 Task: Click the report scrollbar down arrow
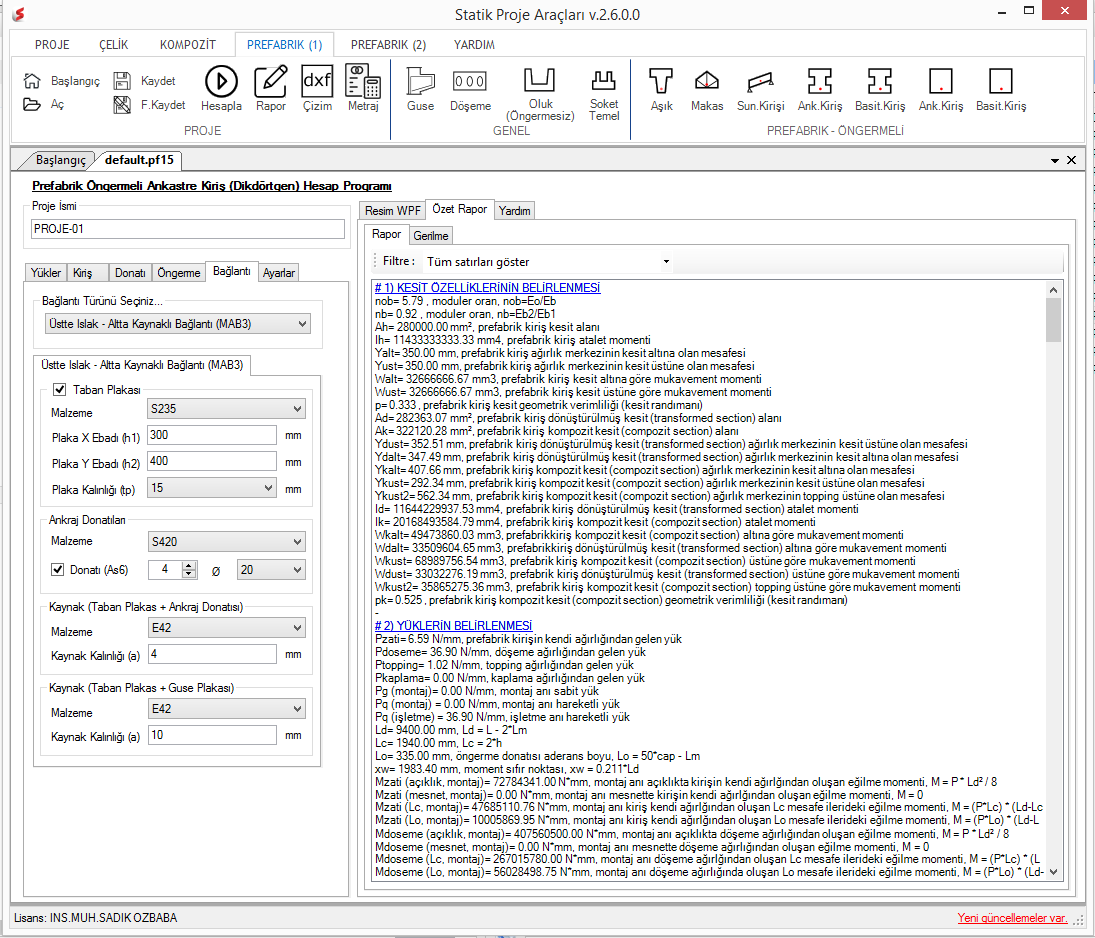[1053, 872]
